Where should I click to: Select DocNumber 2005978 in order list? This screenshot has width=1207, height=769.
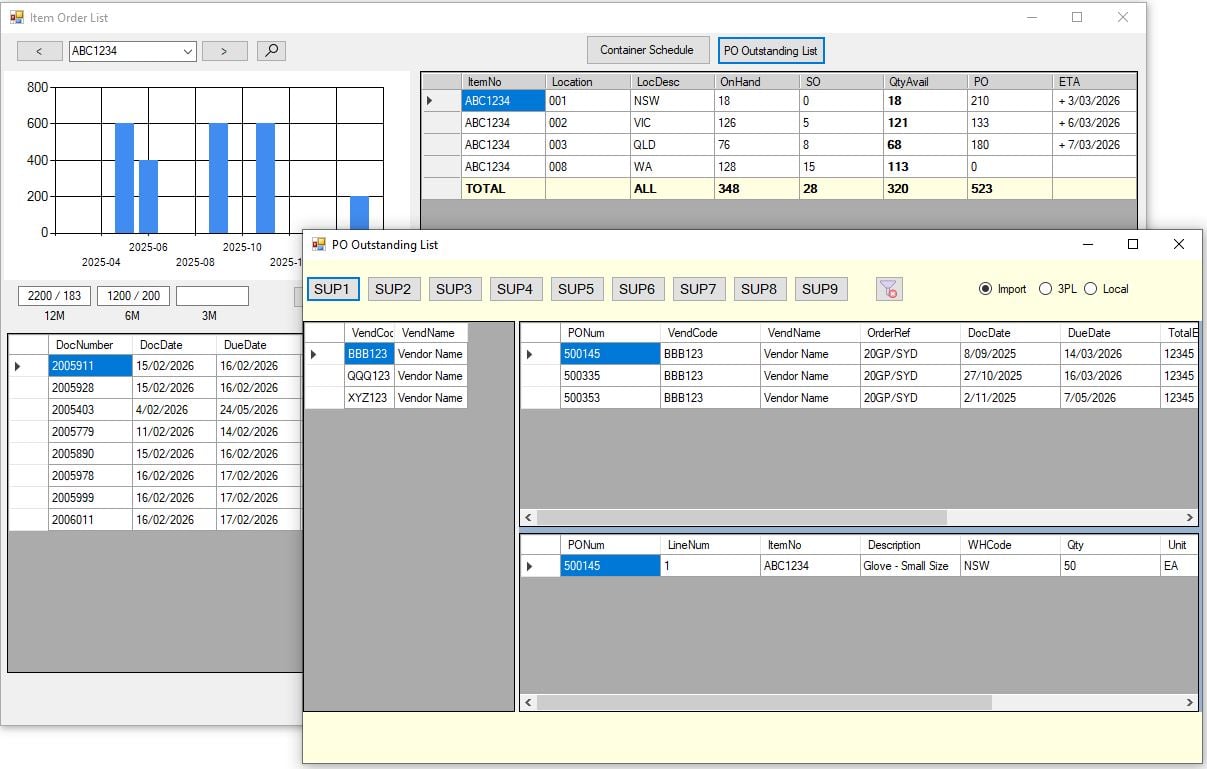tap(90, 476)
